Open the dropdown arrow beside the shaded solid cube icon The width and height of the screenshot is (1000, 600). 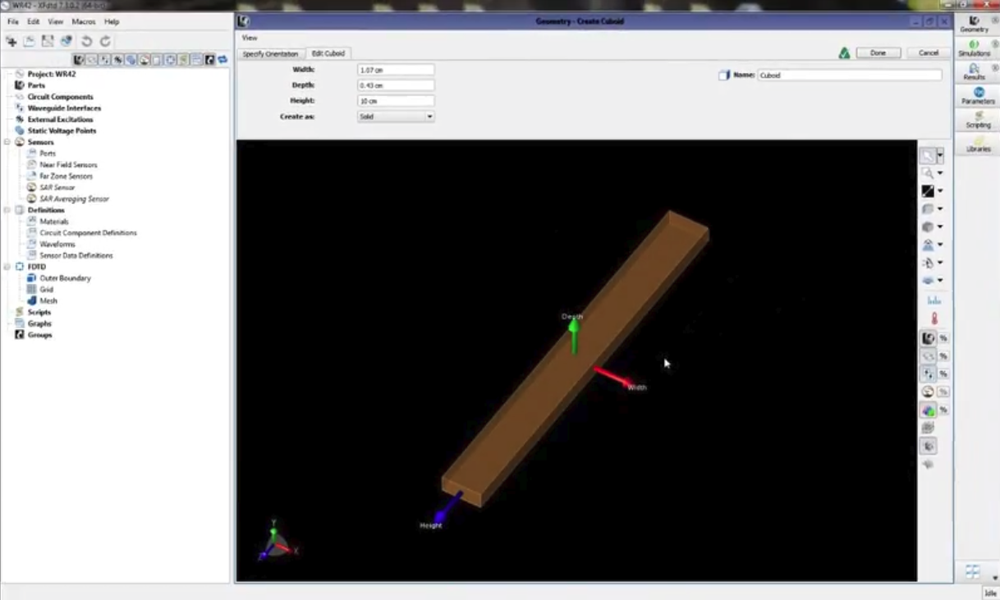940,226
